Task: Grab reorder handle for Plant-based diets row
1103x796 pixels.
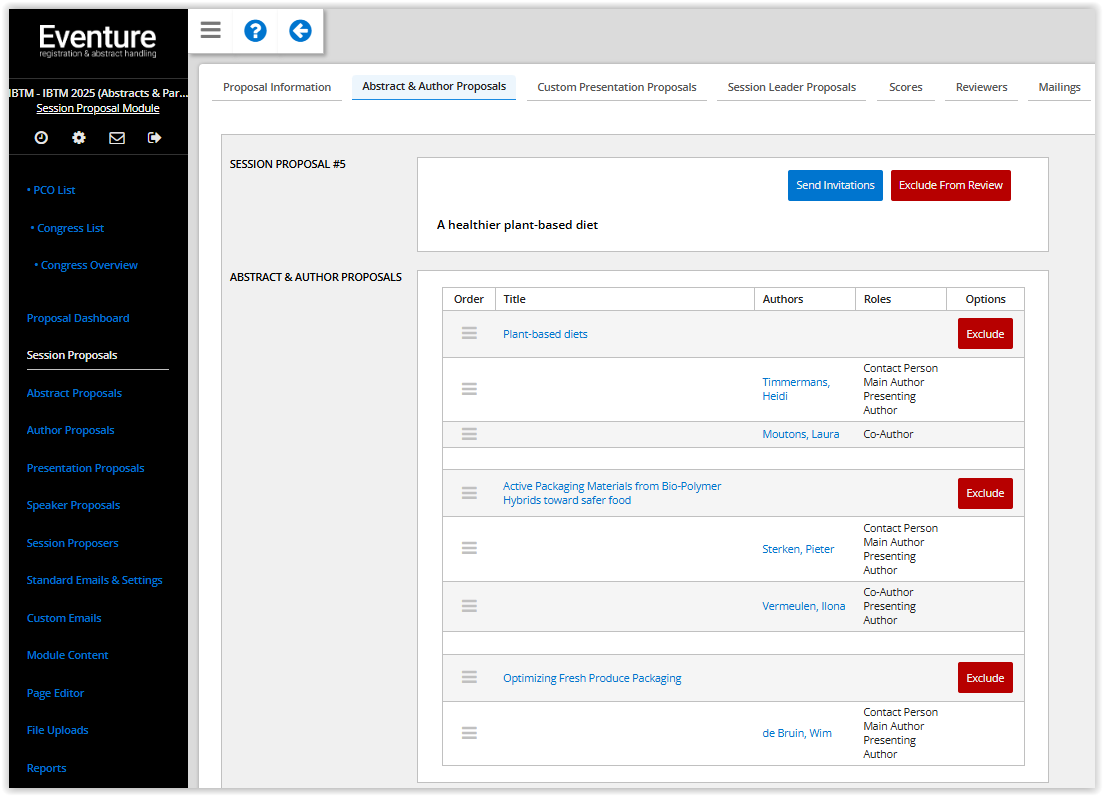Action: pyautogui.click(x=469, y=333)
